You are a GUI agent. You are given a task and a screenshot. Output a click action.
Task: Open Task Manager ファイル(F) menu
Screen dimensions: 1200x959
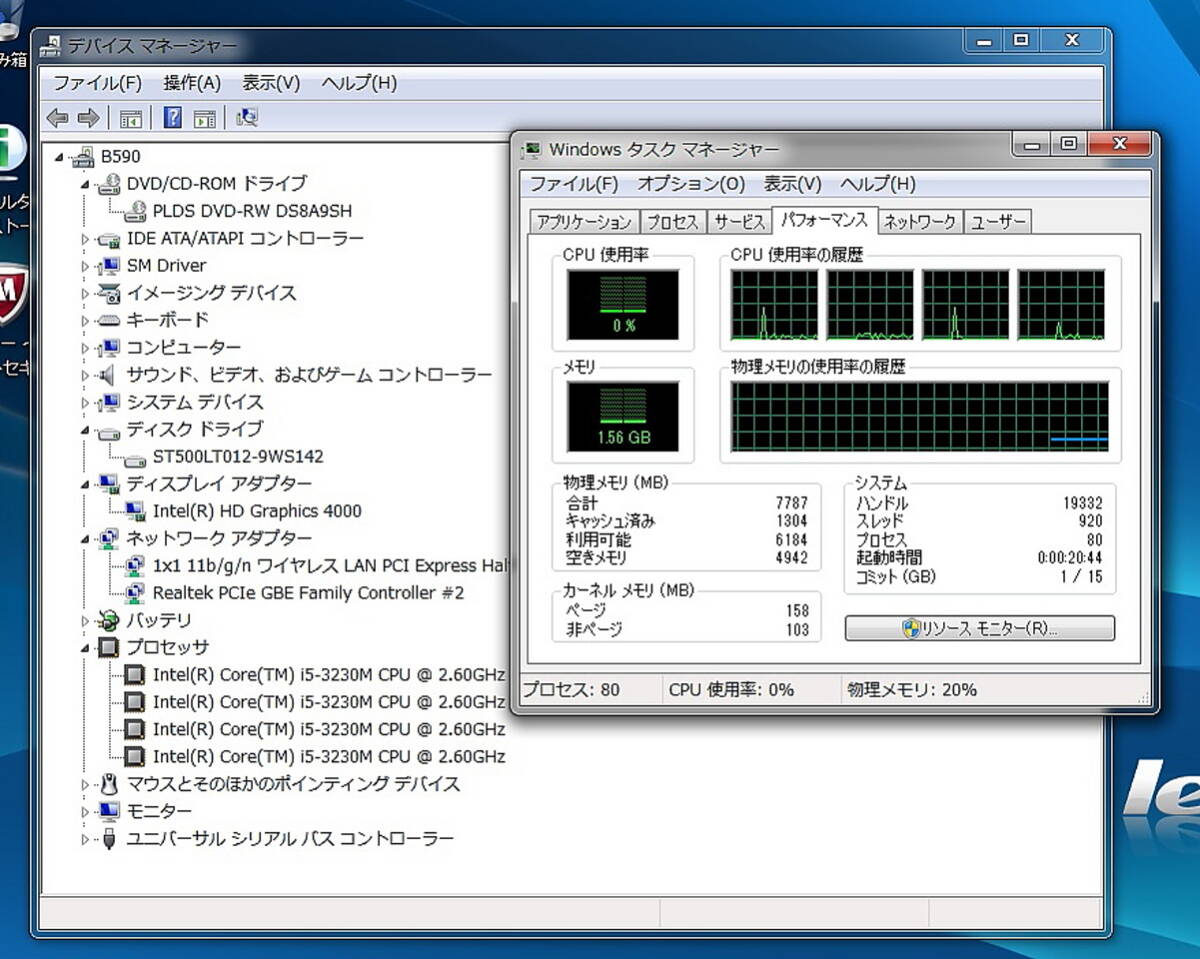tap(574, 184)
